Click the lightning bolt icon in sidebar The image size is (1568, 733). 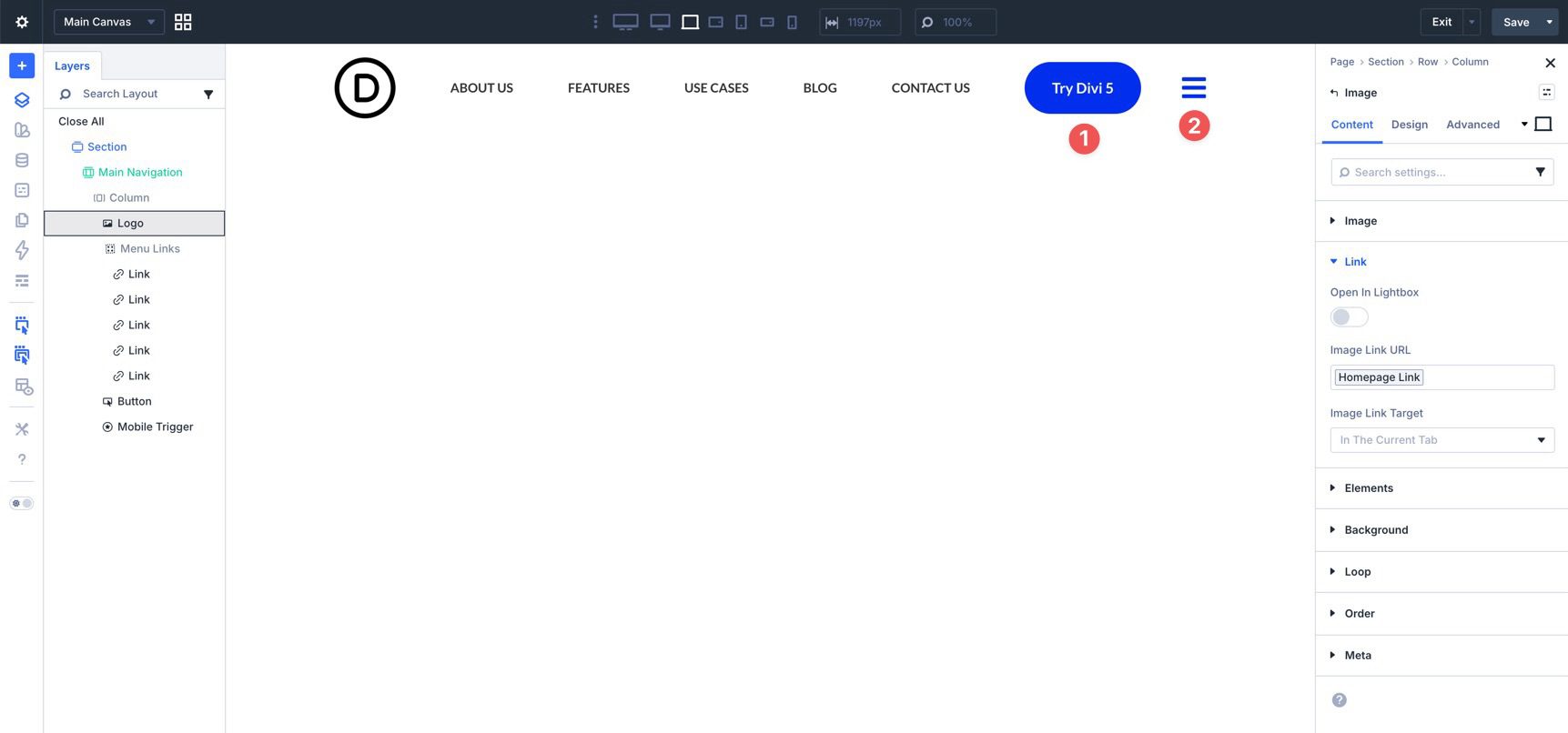(22, 250)
